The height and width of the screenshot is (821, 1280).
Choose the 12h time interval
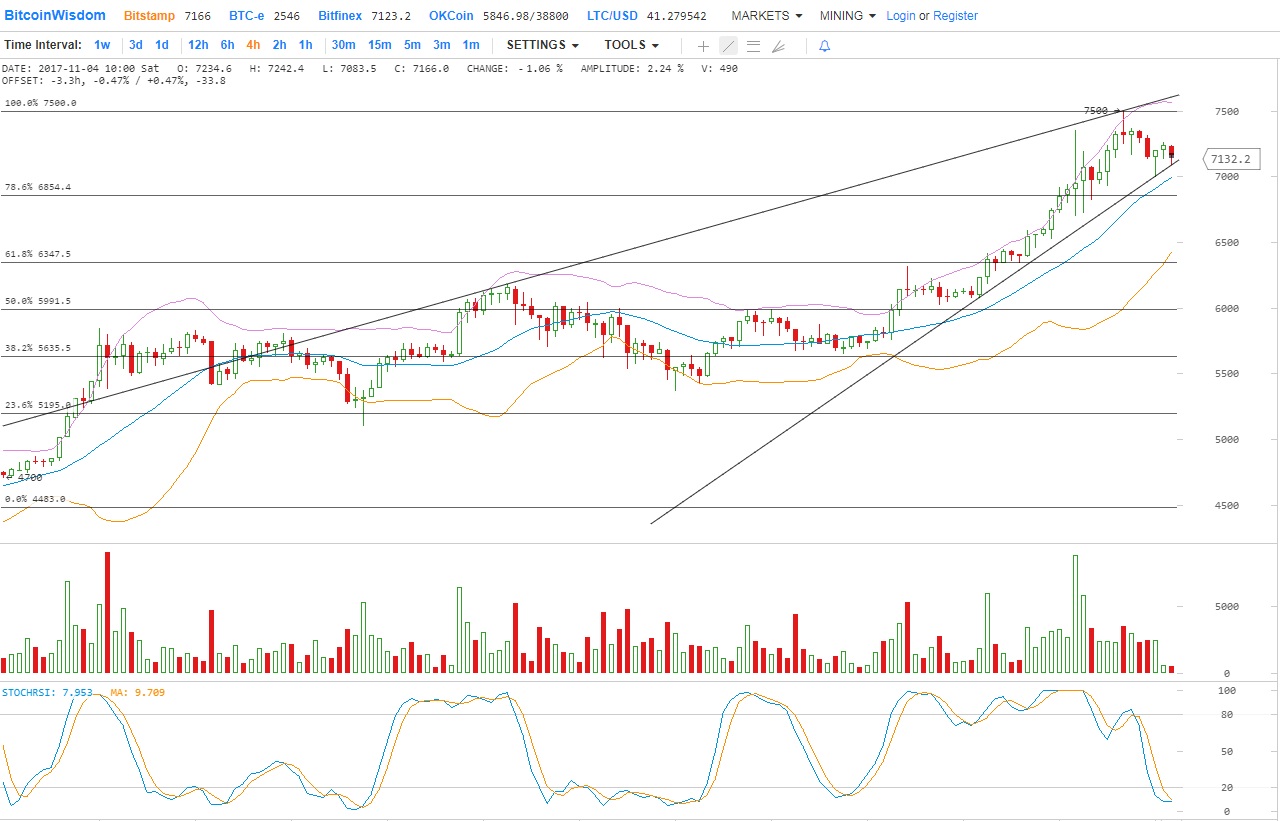198,45
